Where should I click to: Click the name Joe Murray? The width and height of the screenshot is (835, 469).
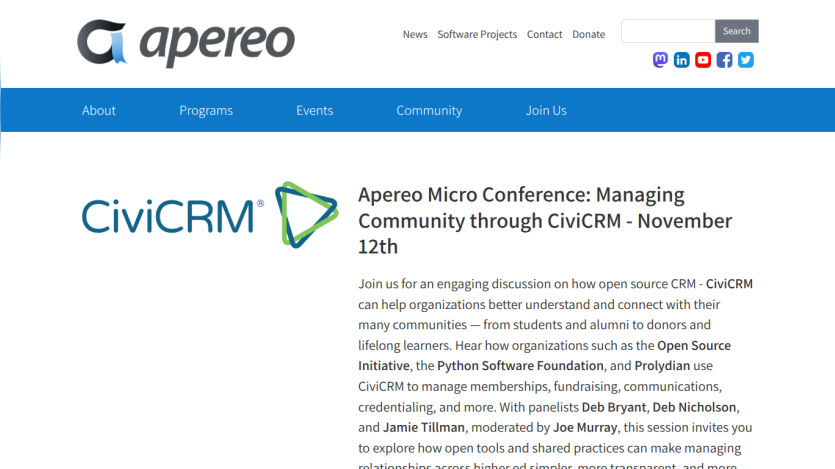(585, 427)
